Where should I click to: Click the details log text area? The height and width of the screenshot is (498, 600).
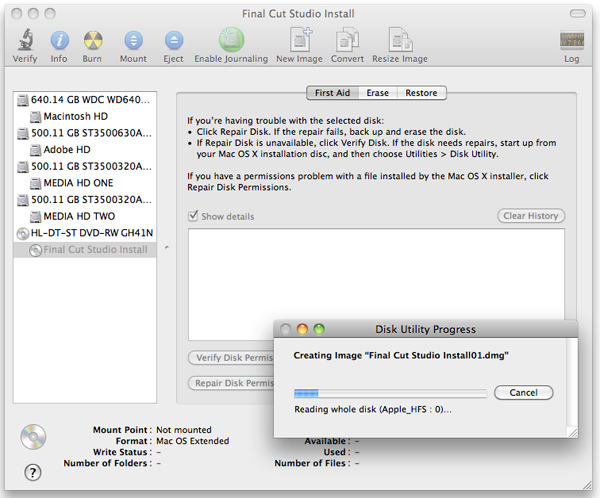(376, 284)
